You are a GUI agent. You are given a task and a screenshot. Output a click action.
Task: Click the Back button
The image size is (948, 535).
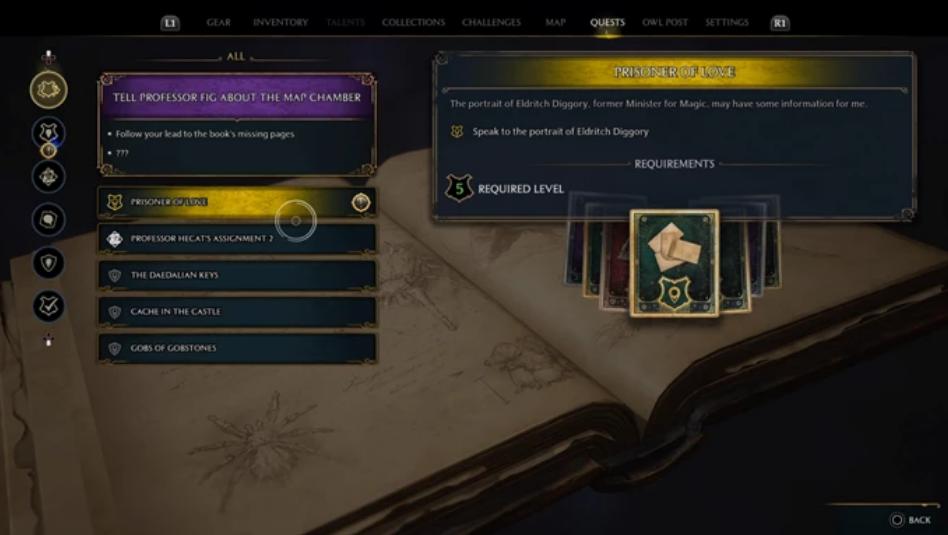point(911,520)
